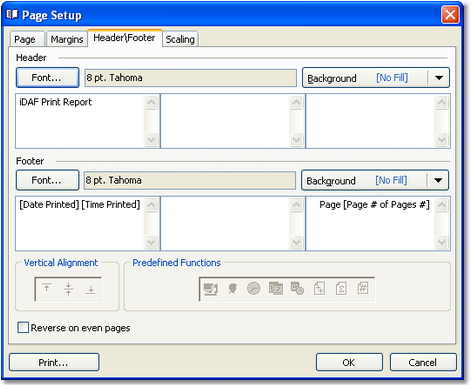
Task: Close the Page Setup dialog
Action: tap(450, 15)
